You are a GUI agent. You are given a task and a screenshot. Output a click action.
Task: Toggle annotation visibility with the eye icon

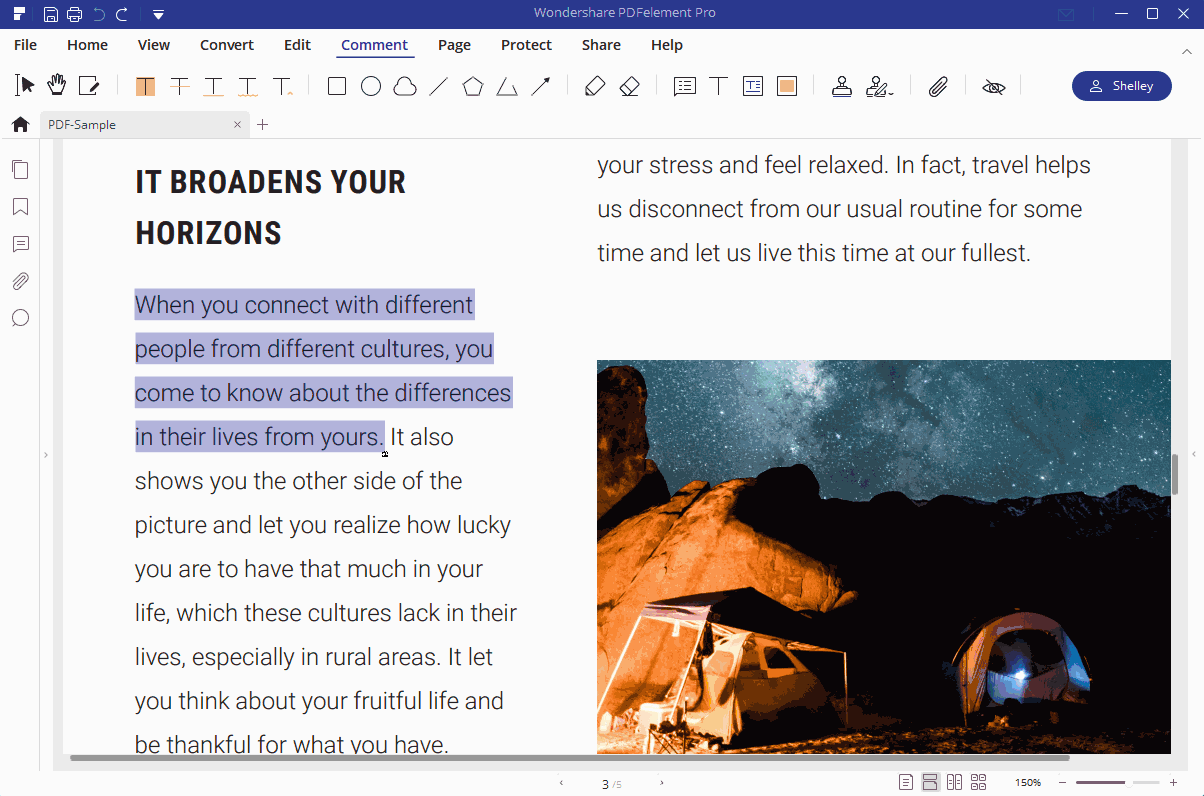point(993,87)
